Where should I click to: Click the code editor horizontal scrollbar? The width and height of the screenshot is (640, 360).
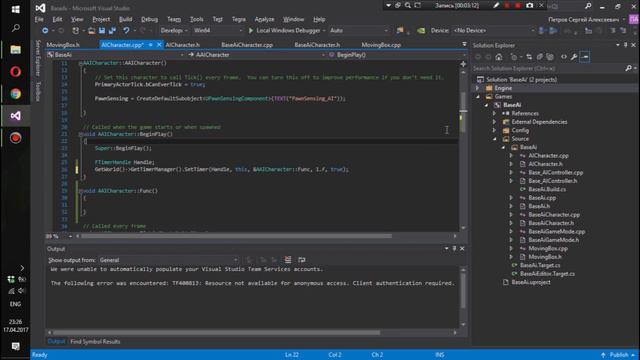pyautogui.click(x=237, y=236)
